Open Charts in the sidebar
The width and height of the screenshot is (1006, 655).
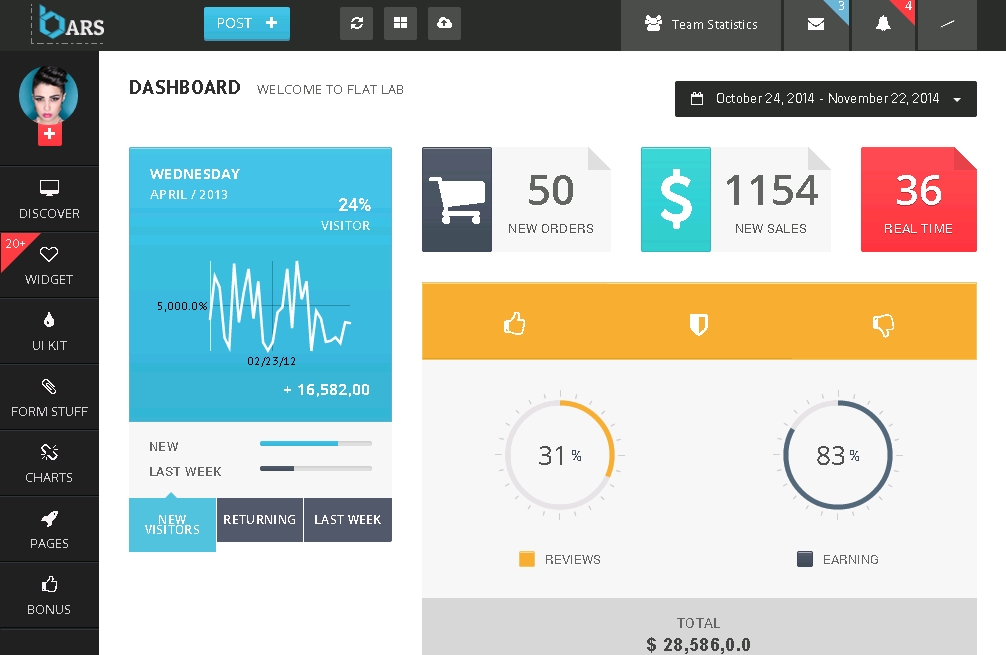pos(49,463)
